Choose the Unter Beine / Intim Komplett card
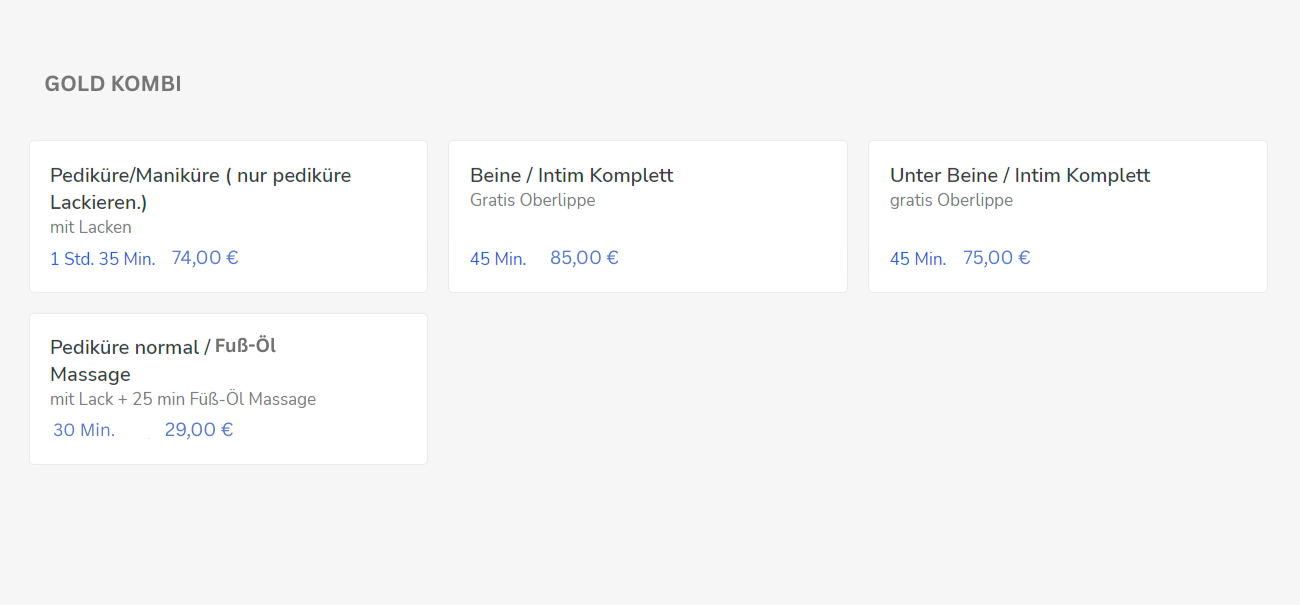This screenshot has height=605, width=1300. click(1068, 216)
